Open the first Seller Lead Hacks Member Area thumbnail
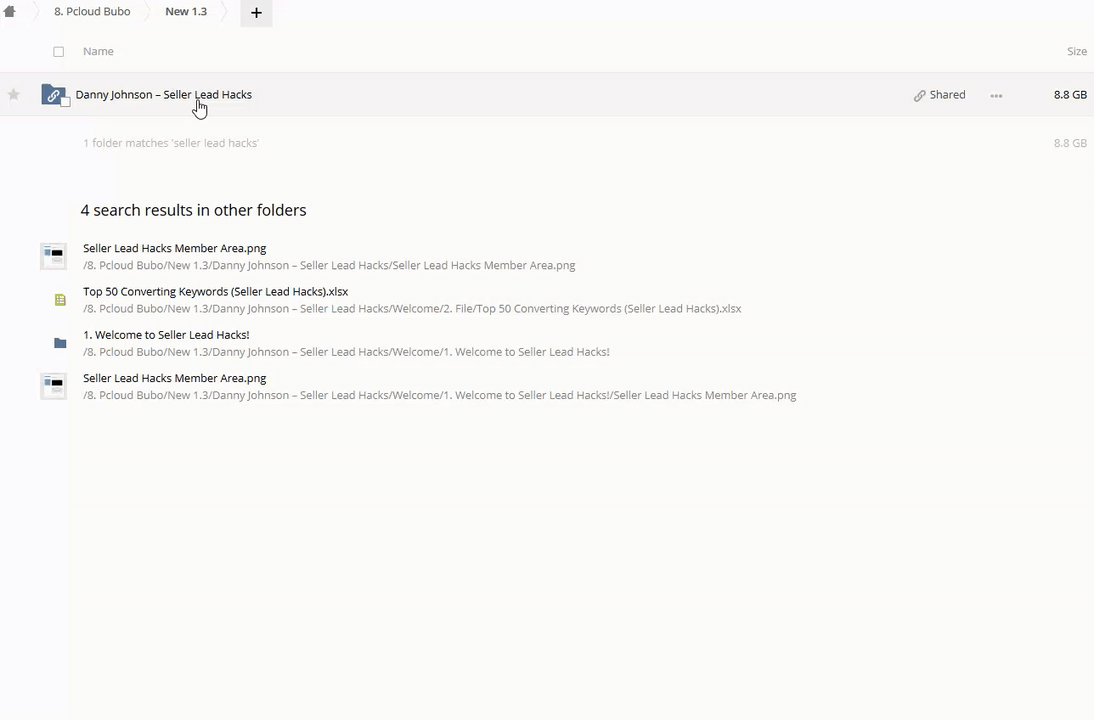Screen dimensions: 1094x720 (53, 256)
